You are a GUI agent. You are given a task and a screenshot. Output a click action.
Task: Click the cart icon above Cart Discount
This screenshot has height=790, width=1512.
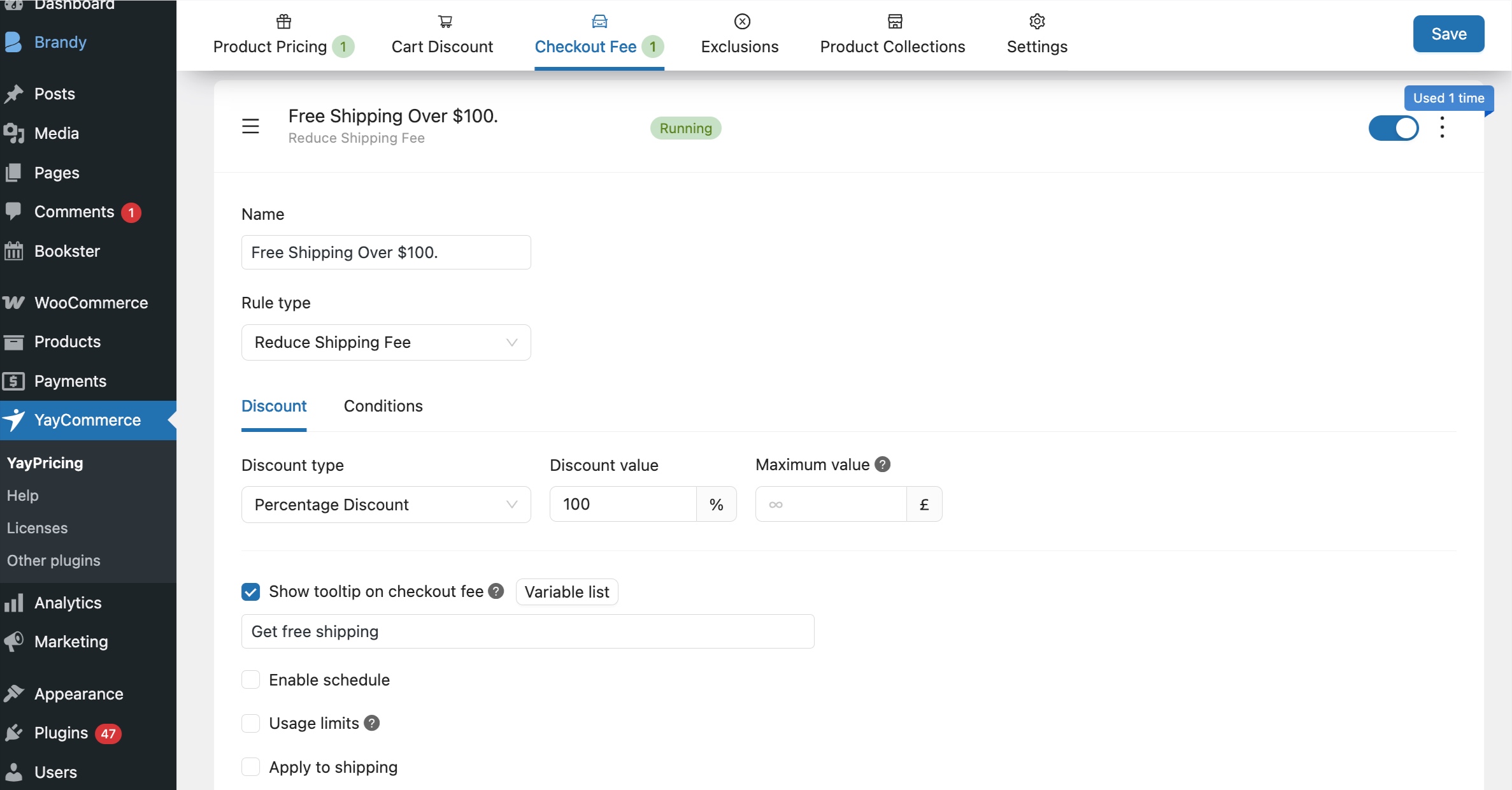coord(445,22)
